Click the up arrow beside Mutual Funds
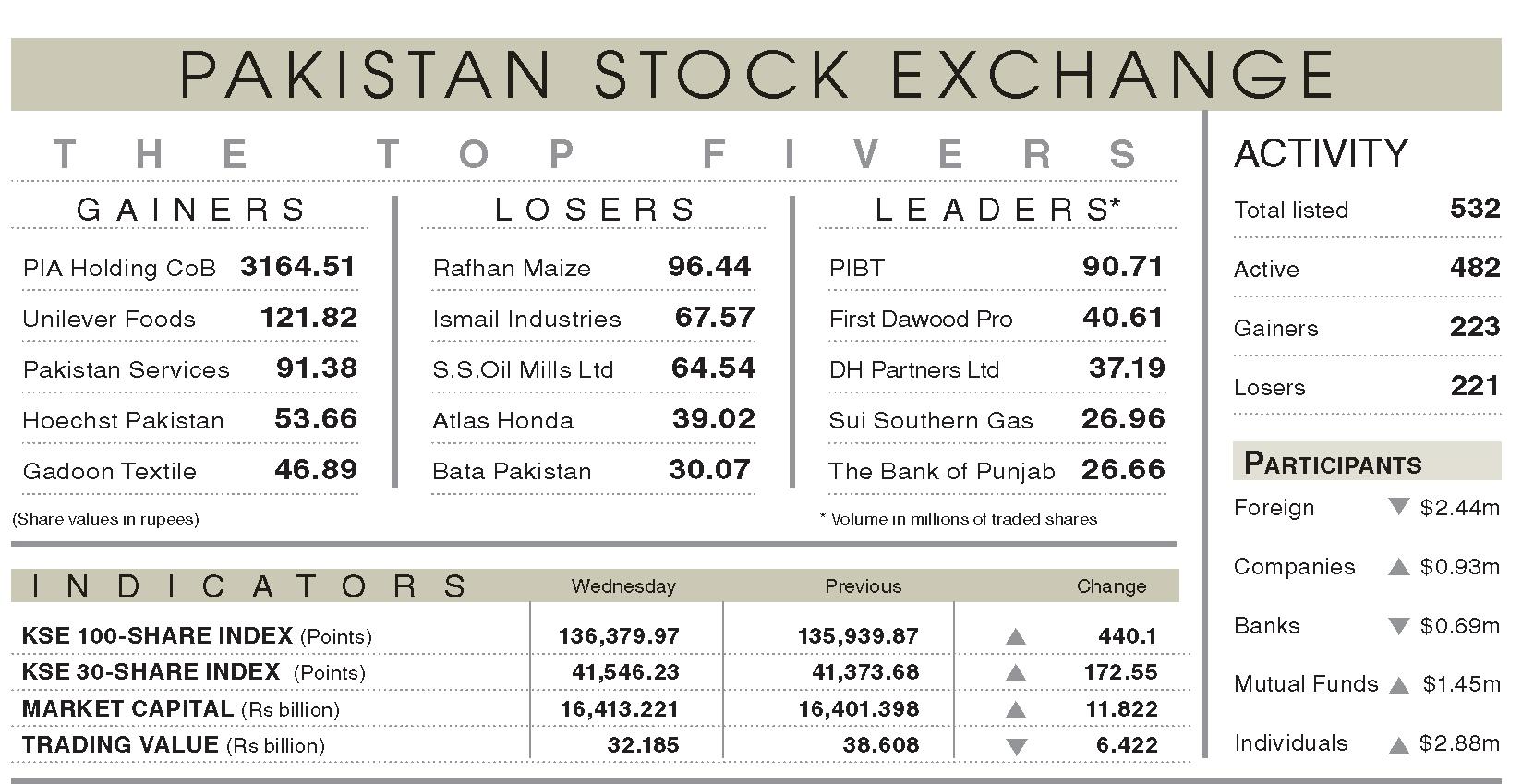1522x784 pixels. [1399, 685]
